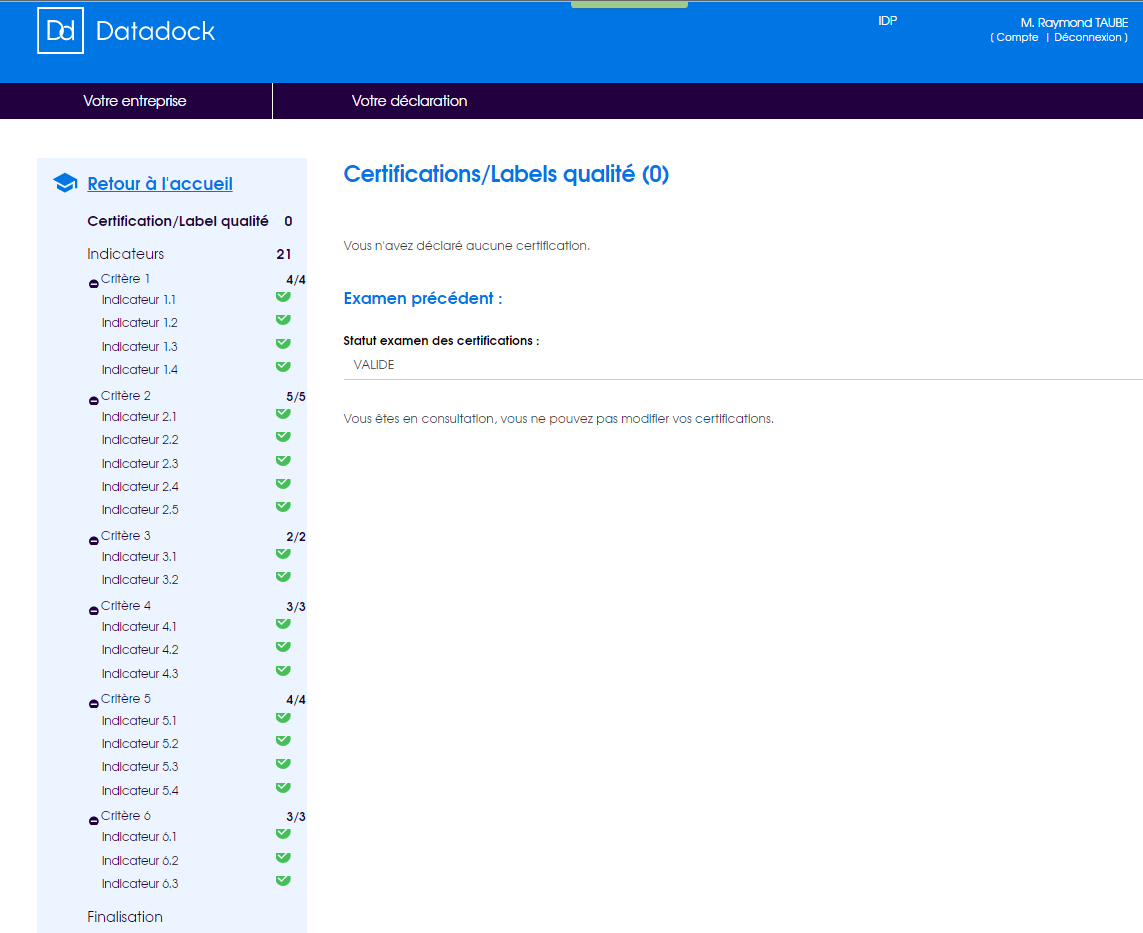Collapse the Critère 3 section

pos(94,541)
